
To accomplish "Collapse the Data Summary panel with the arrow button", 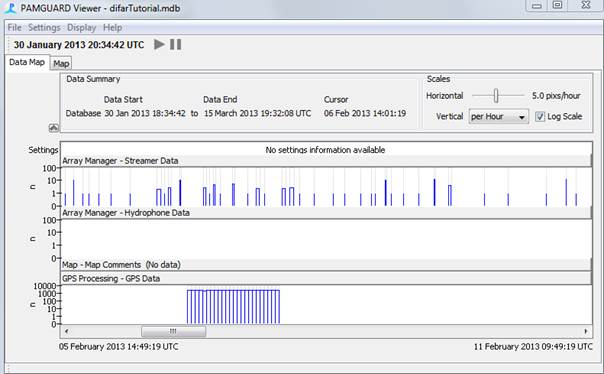I will pyautogui.click(x=54, y=127).
